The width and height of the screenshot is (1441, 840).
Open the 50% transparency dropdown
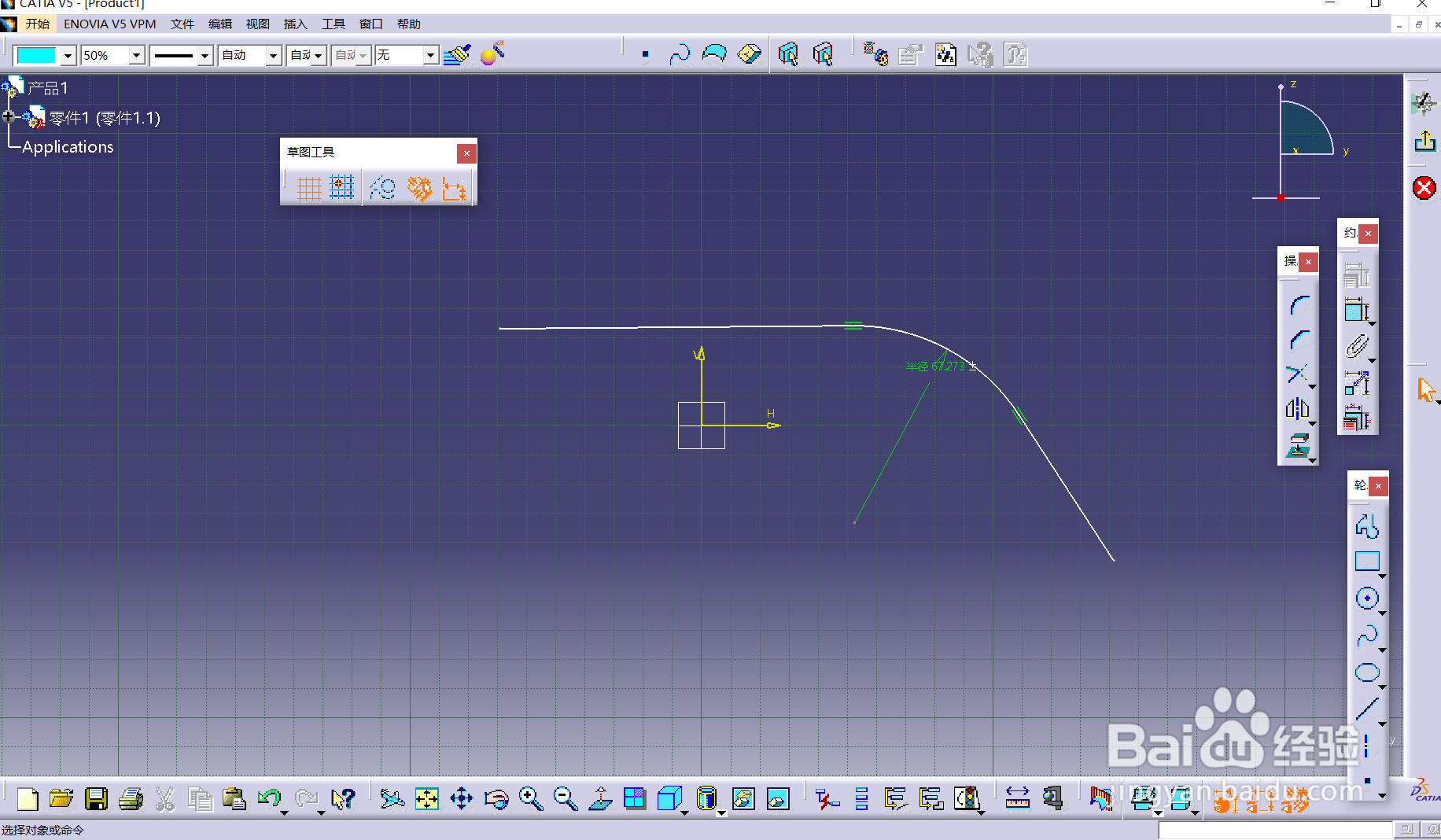tap(137, 56)
